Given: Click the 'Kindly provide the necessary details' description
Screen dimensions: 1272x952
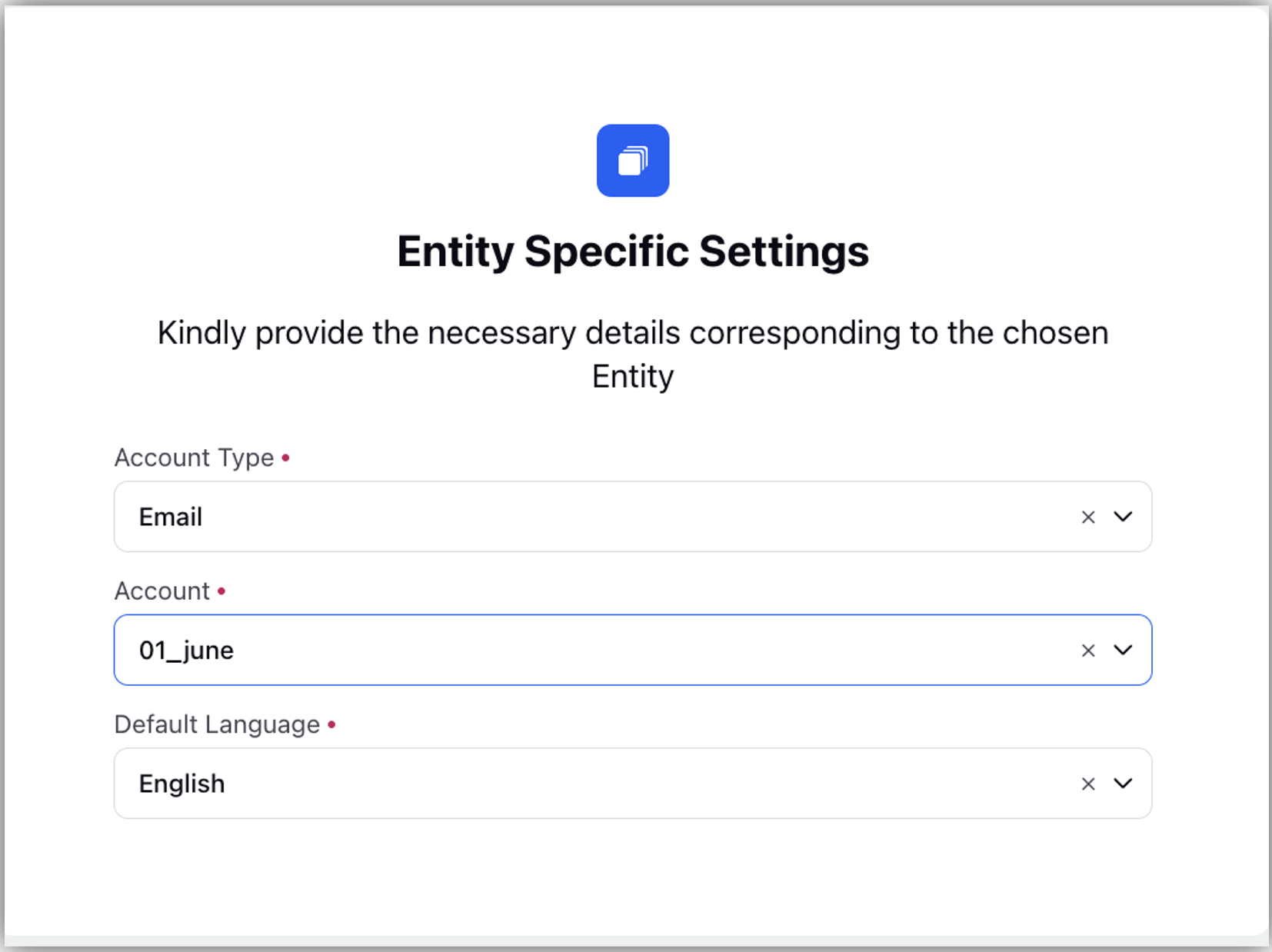Looking at the screenshot, I should coord(633,355).
